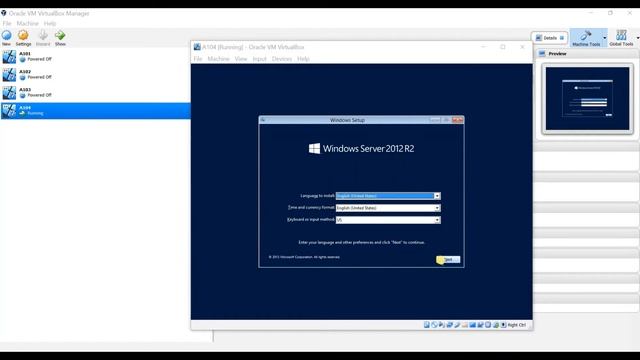Click shared folders icon in VM status bar
This screenshot has width=640, height=360.
(x=465, y=325)
